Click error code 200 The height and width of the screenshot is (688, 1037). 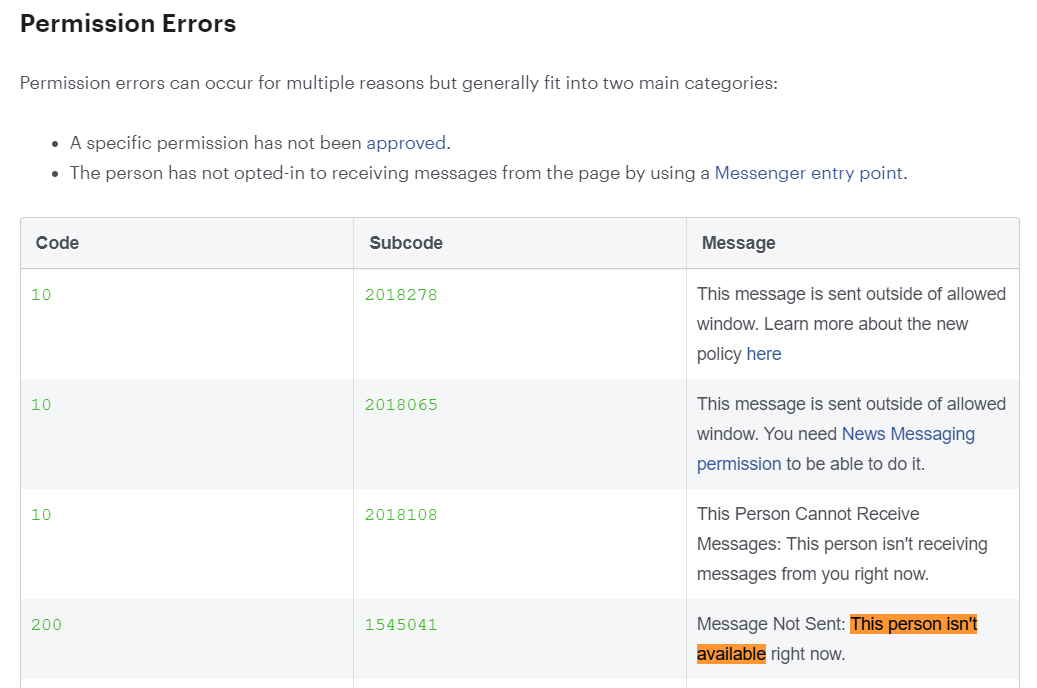(46, 624)
